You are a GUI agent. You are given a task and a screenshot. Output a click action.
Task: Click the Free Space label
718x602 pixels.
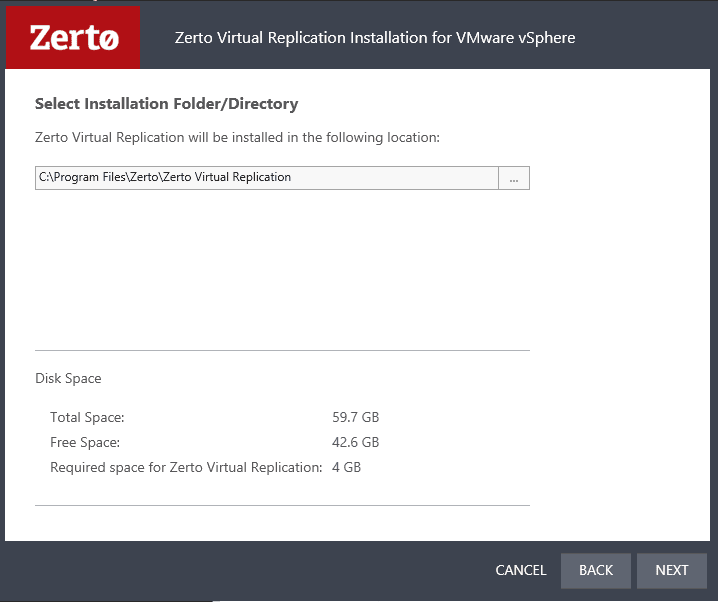pyautogui.click(x=85, y=442)
